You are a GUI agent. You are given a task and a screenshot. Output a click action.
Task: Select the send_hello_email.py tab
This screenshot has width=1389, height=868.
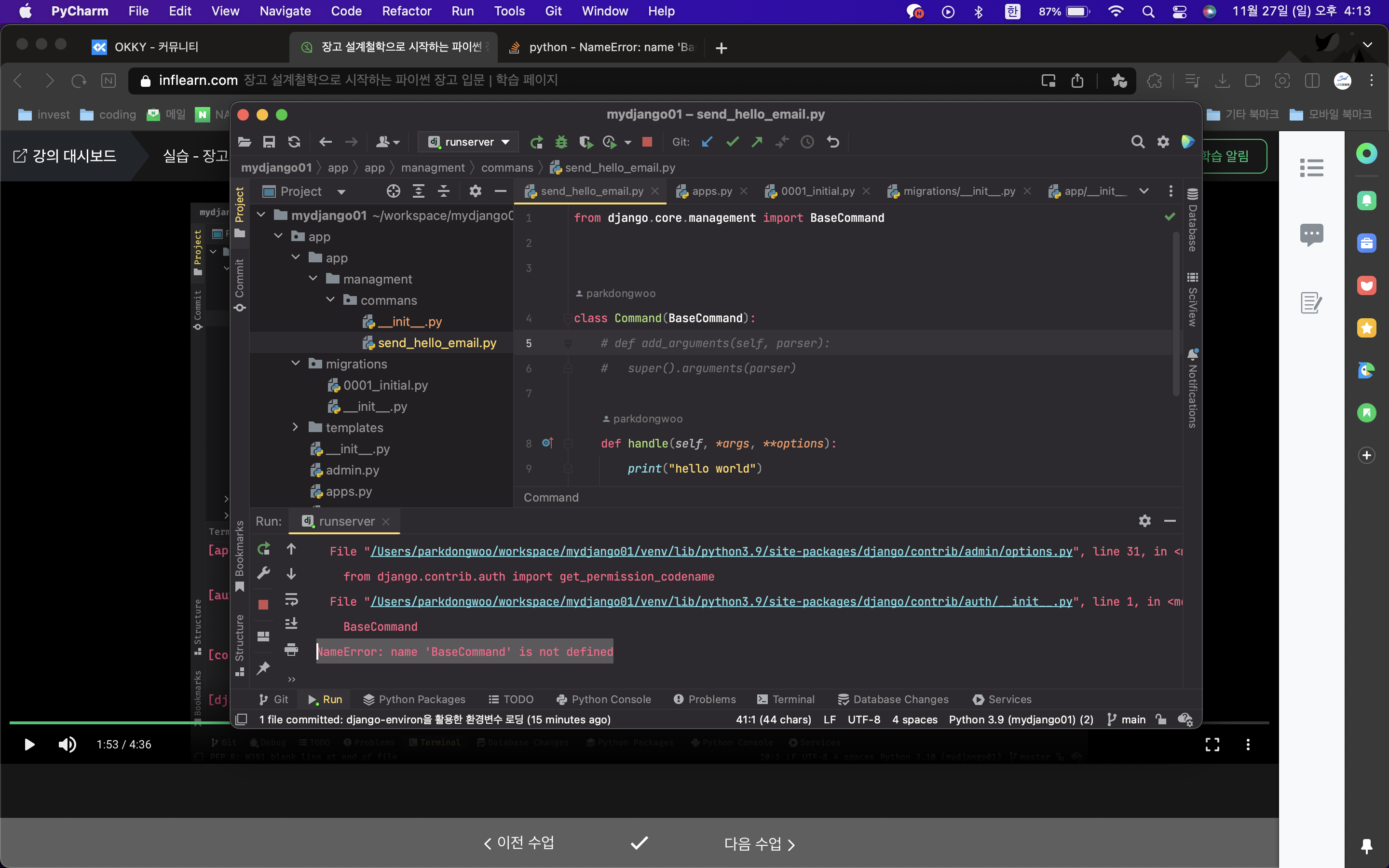(x=590, y=191)
